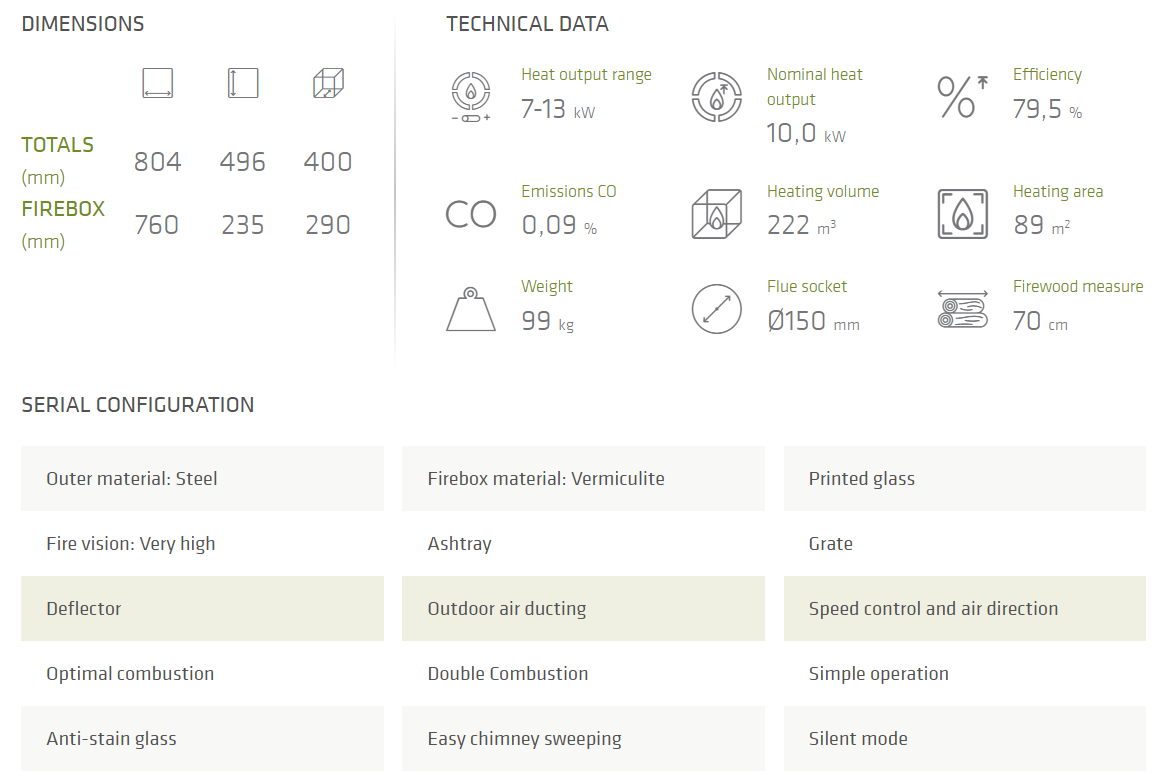This screenshot has width=1156, height=781.
Task: Click the nominal heat output icon
Action: point(716,97)
